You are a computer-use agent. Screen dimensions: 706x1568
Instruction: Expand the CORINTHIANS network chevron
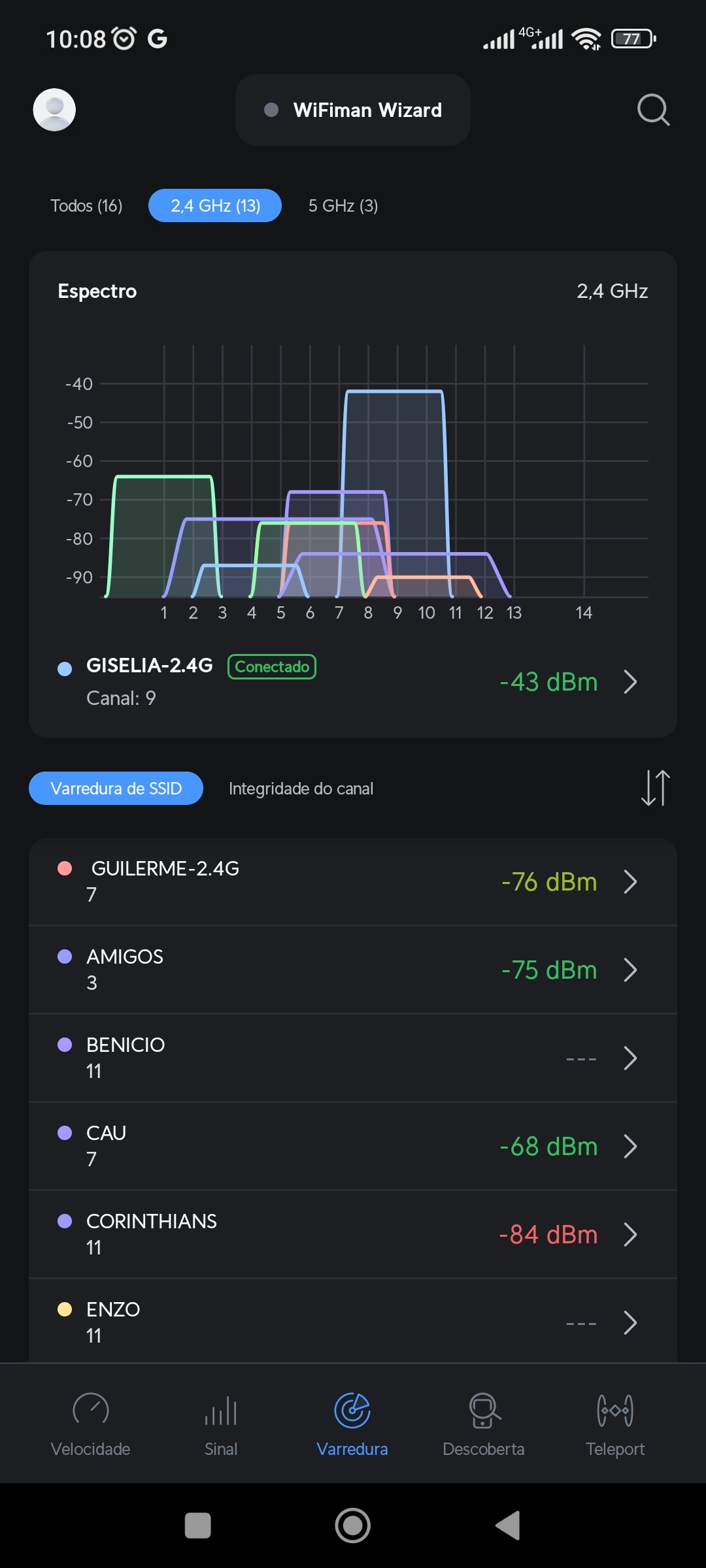tap(630, 1235)
